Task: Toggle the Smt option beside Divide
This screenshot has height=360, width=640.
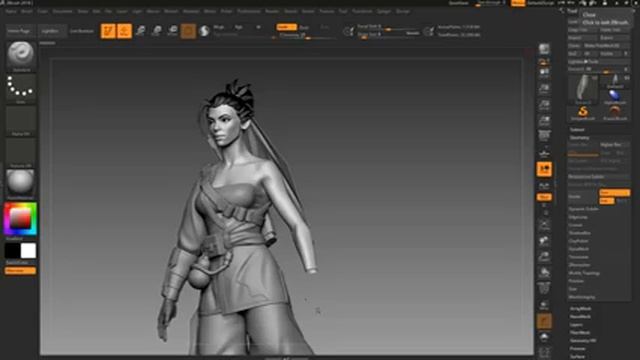Action: (x=615, y=193)
